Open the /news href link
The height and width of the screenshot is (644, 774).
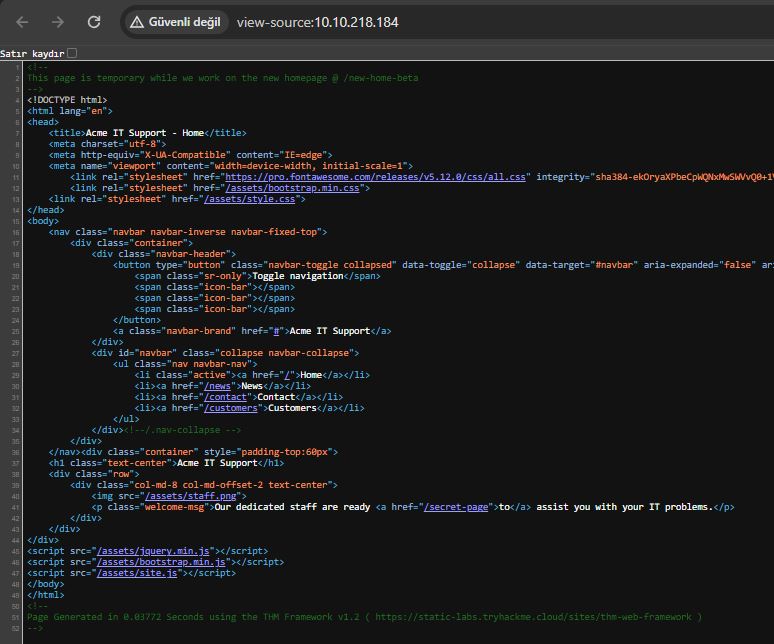(x=218, y=386)
